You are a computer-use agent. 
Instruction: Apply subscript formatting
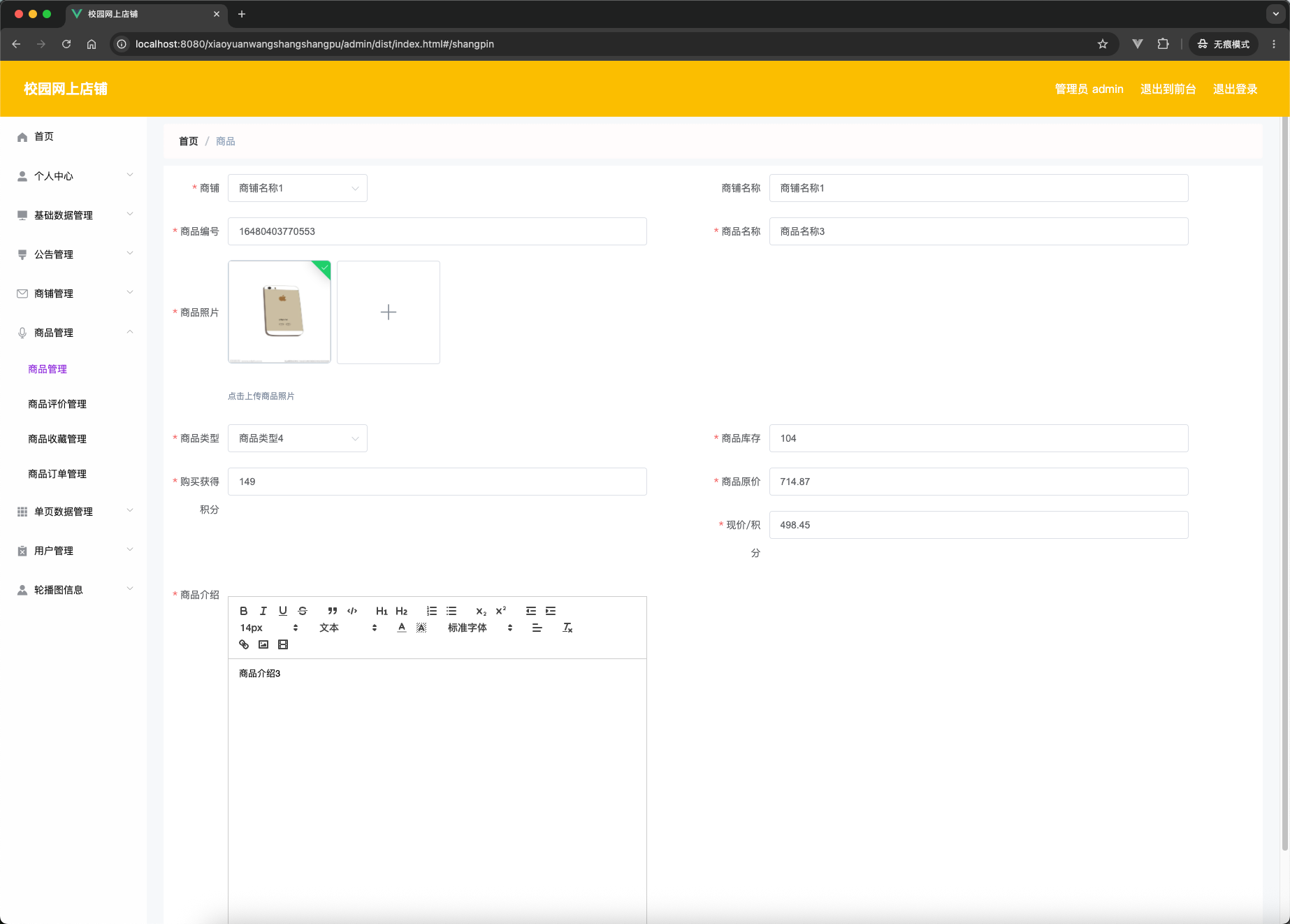coord(481,611)
